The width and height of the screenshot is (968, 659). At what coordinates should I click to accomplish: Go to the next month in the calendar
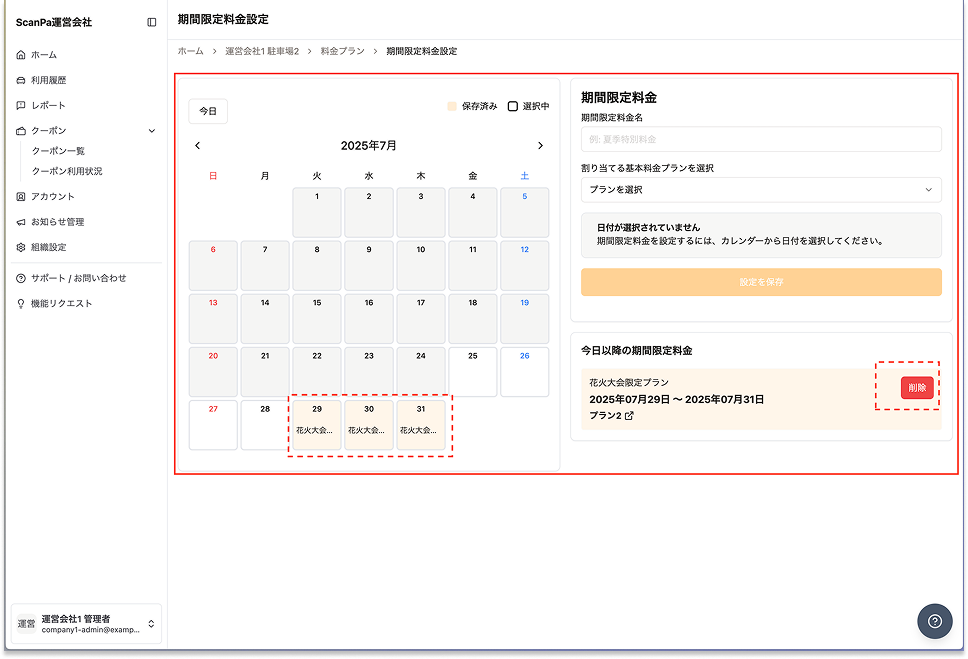(x=540, y=146)
